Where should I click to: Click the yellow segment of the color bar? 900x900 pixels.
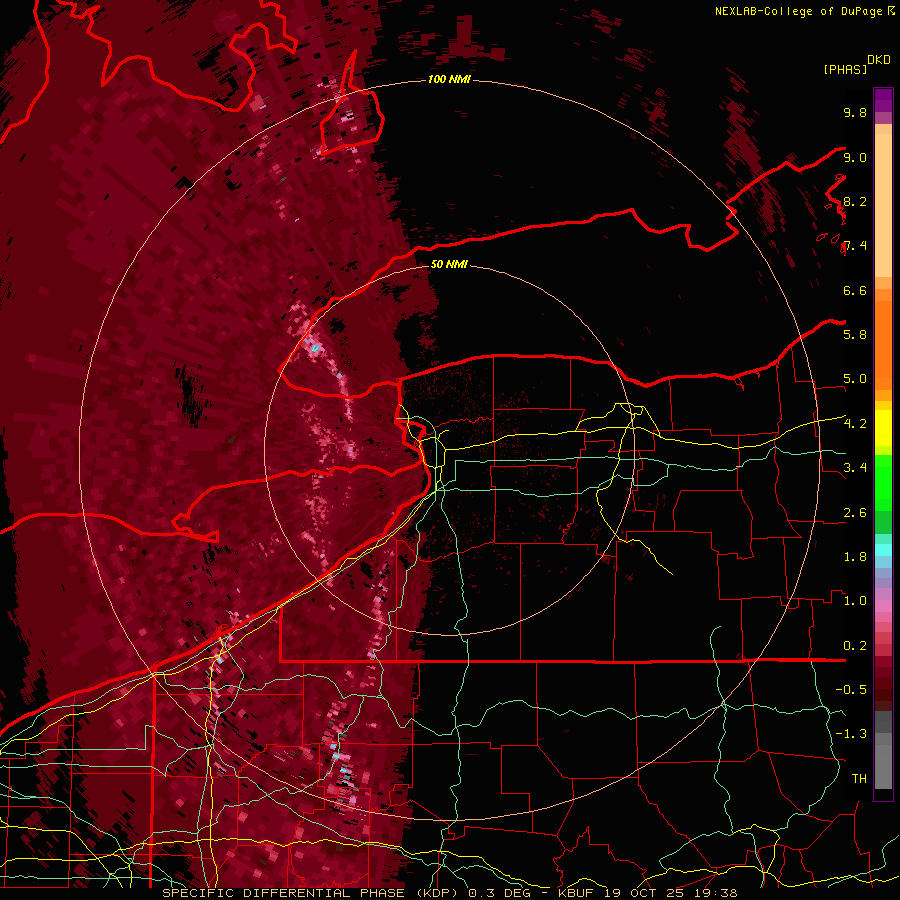[883, 428]
